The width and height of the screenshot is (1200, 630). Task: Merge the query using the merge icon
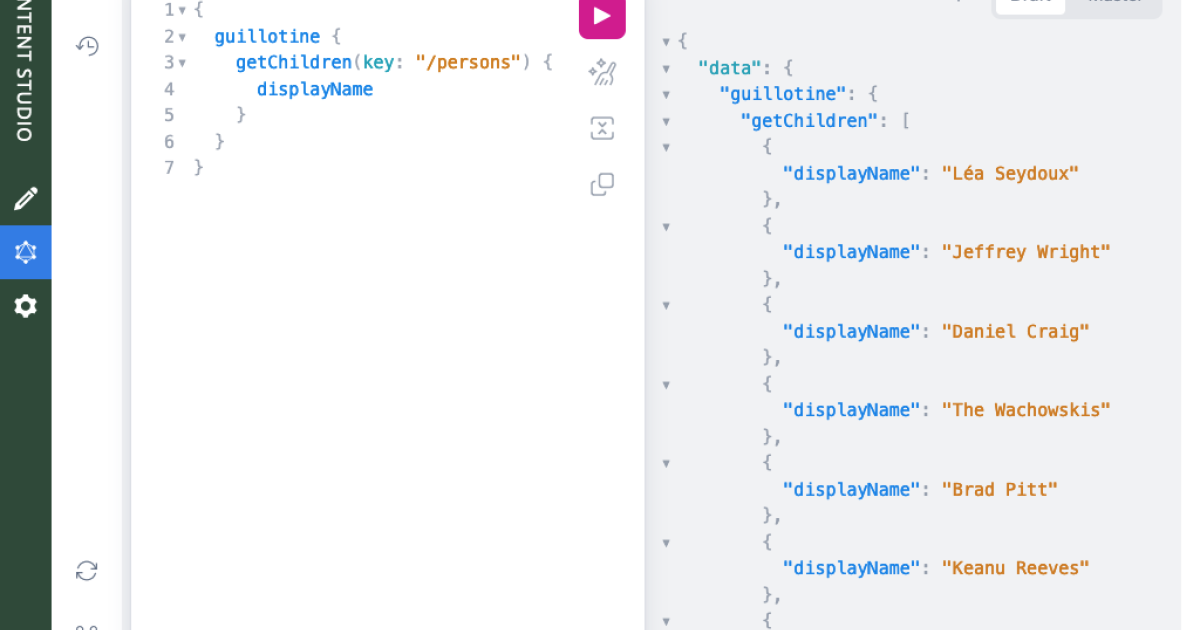pos(602,128)
